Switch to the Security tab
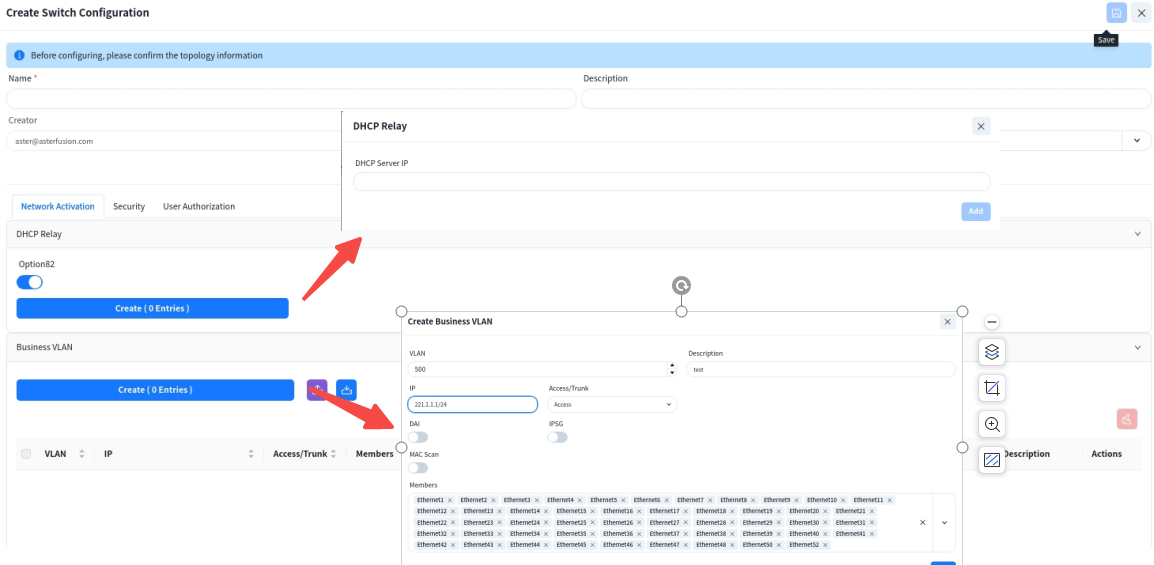The image size is (1154, 565). 129,207
